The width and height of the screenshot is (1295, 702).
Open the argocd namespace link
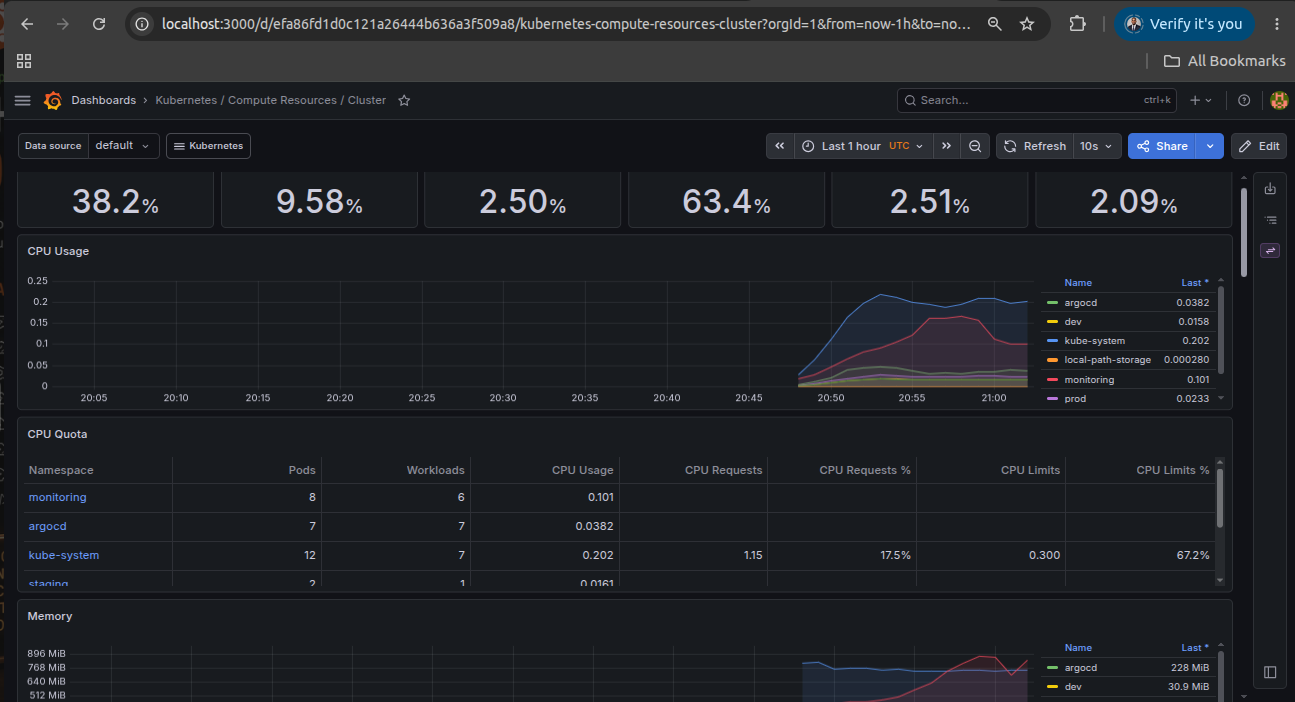(x=47, y=526)
